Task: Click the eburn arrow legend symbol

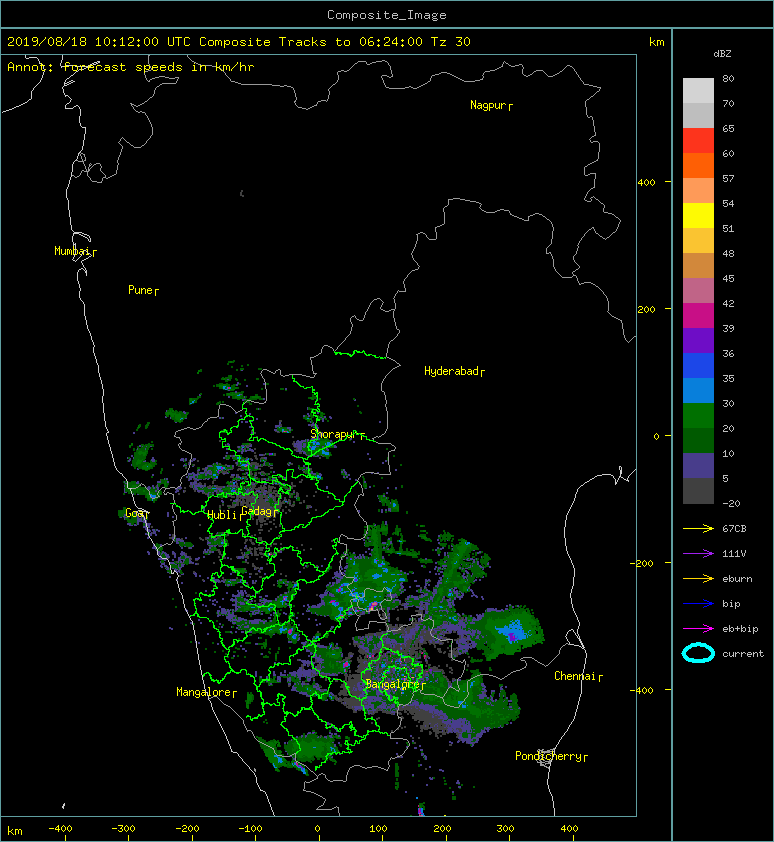Action: point(698,579)
